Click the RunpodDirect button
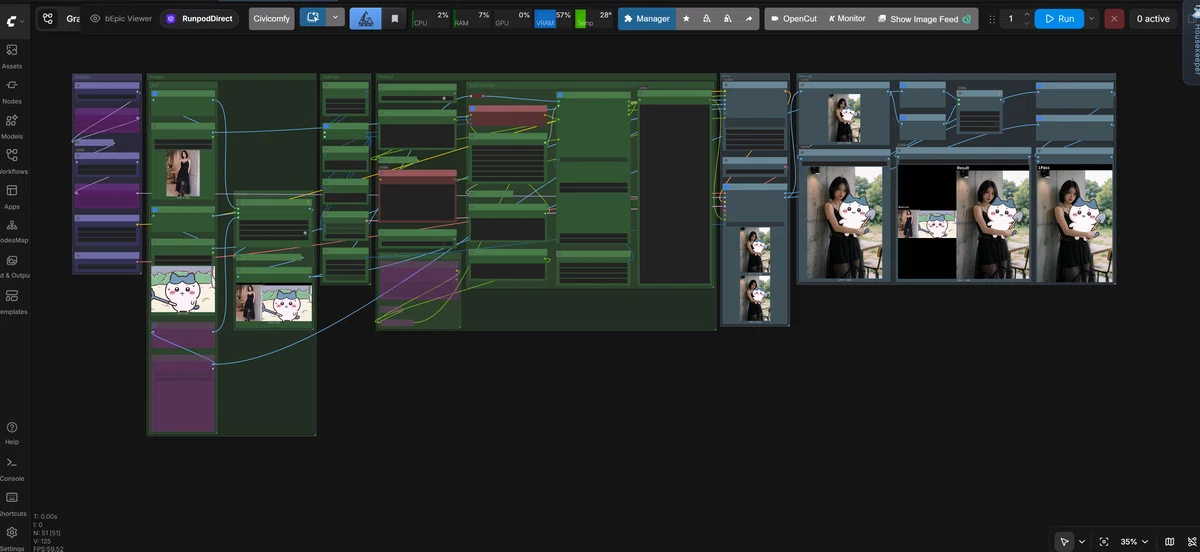 (199, 19)
